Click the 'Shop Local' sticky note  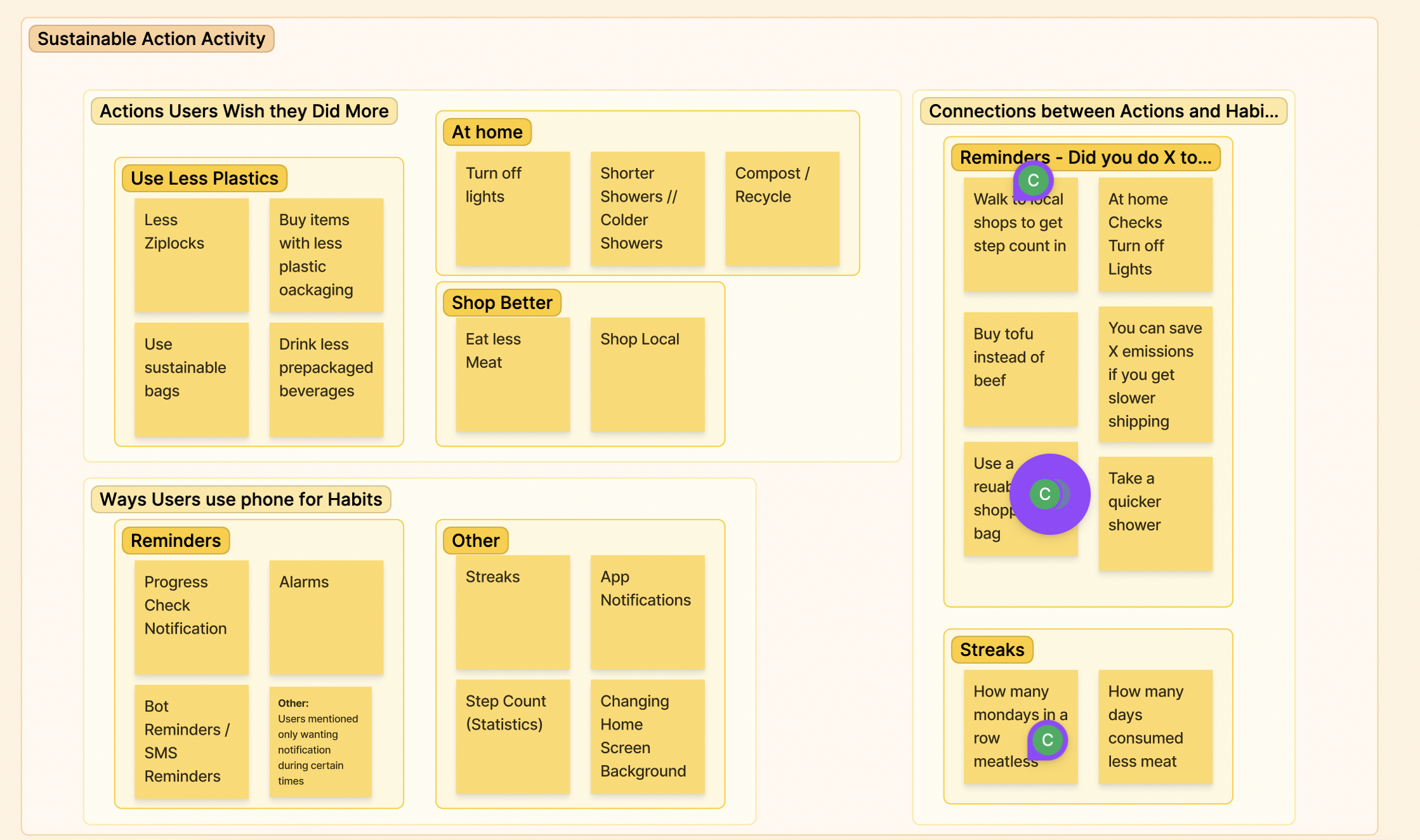coord(647,374)
